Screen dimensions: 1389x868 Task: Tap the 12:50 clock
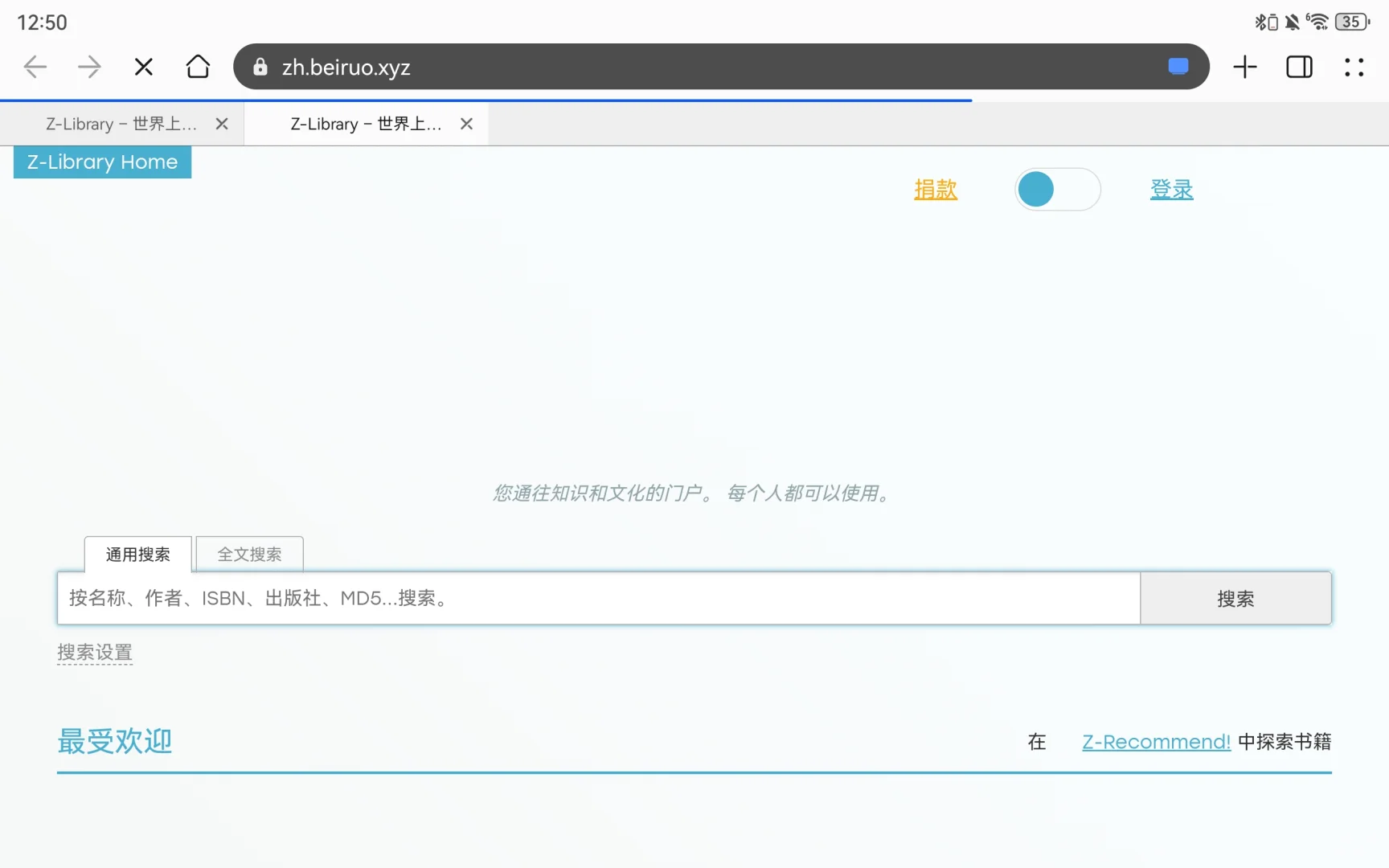[42, 23]
